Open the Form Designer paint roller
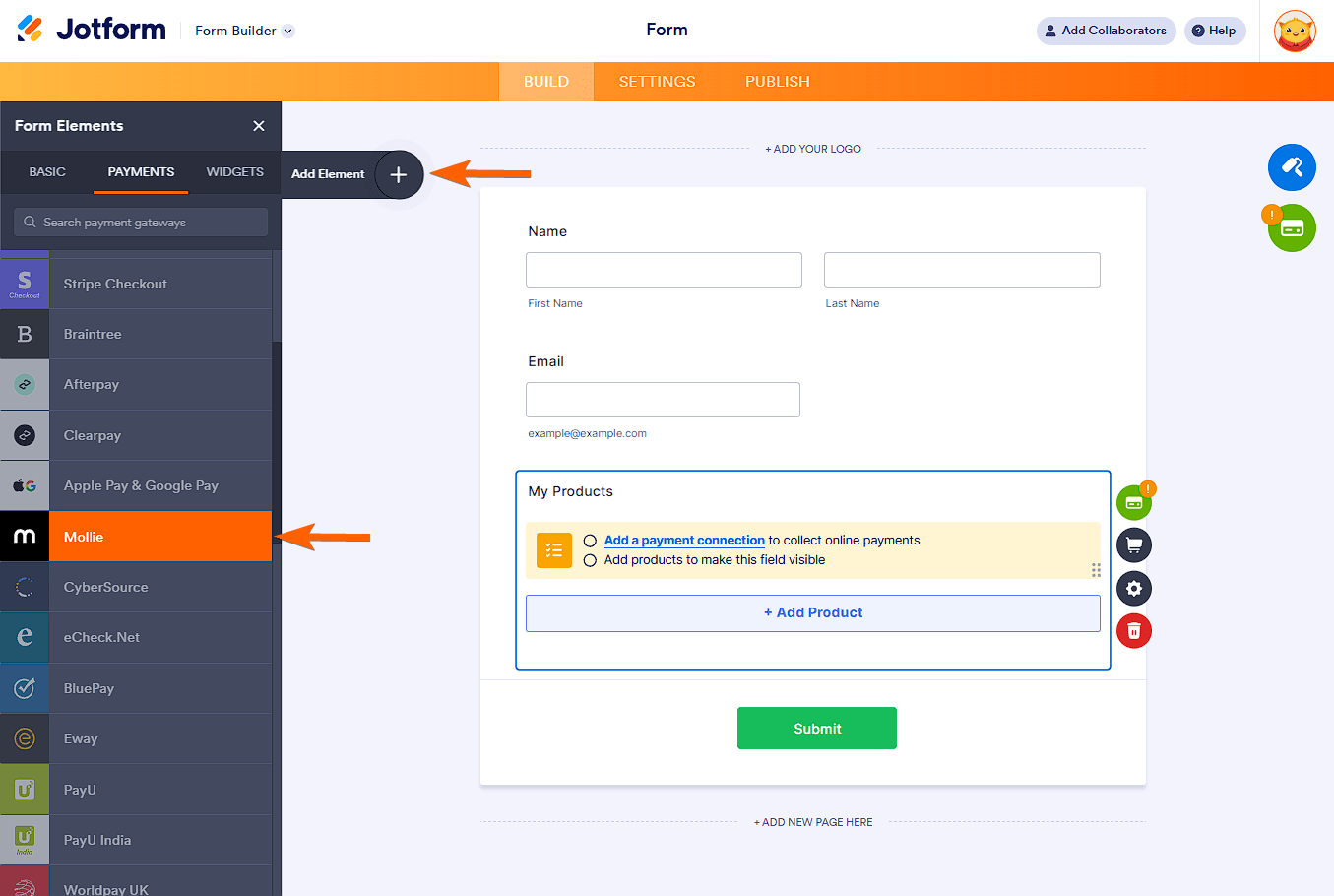This screenshot has height=896, width=1334. [1292, 167]
